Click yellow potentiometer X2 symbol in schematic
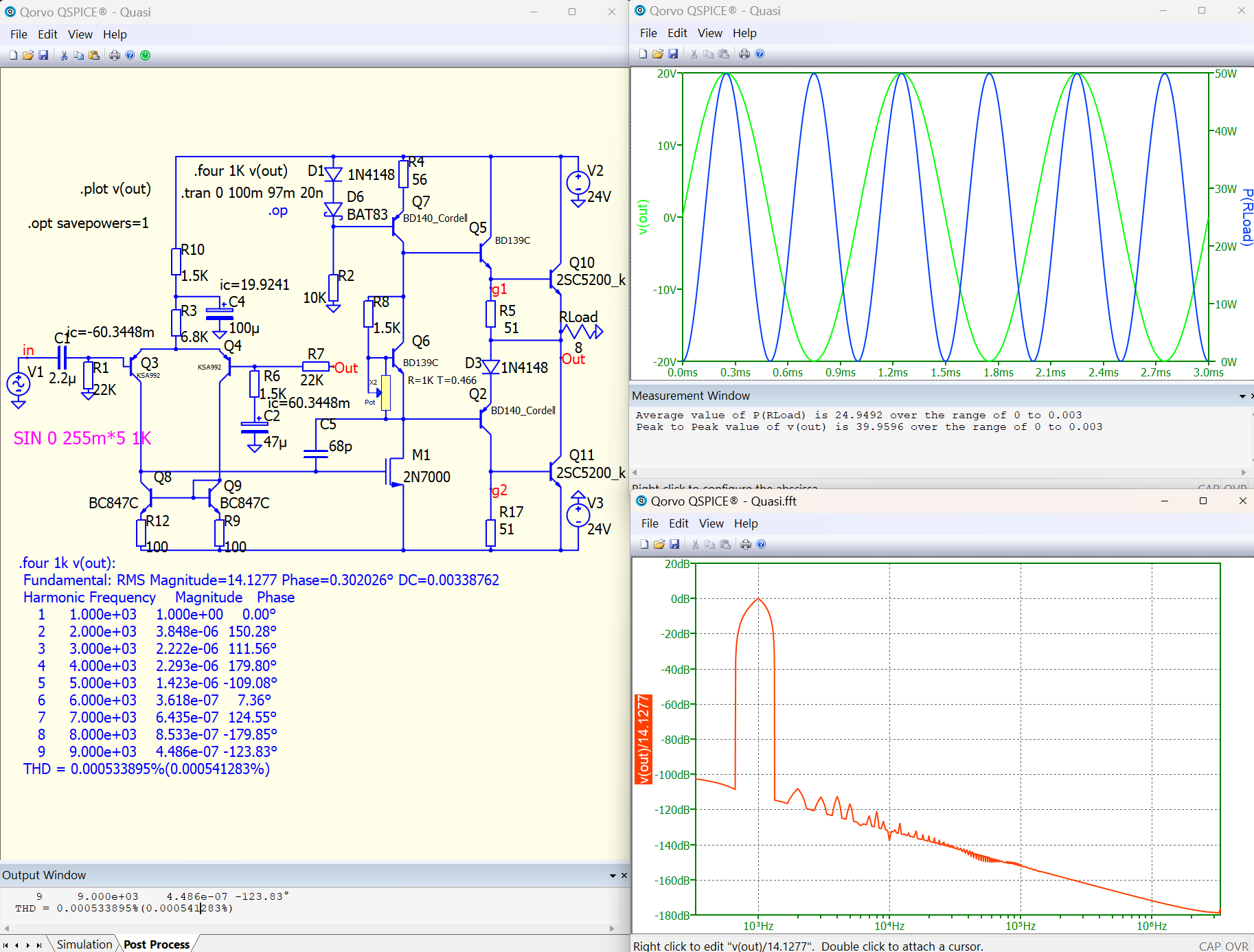1254x952 pixels. coord(386,393)
